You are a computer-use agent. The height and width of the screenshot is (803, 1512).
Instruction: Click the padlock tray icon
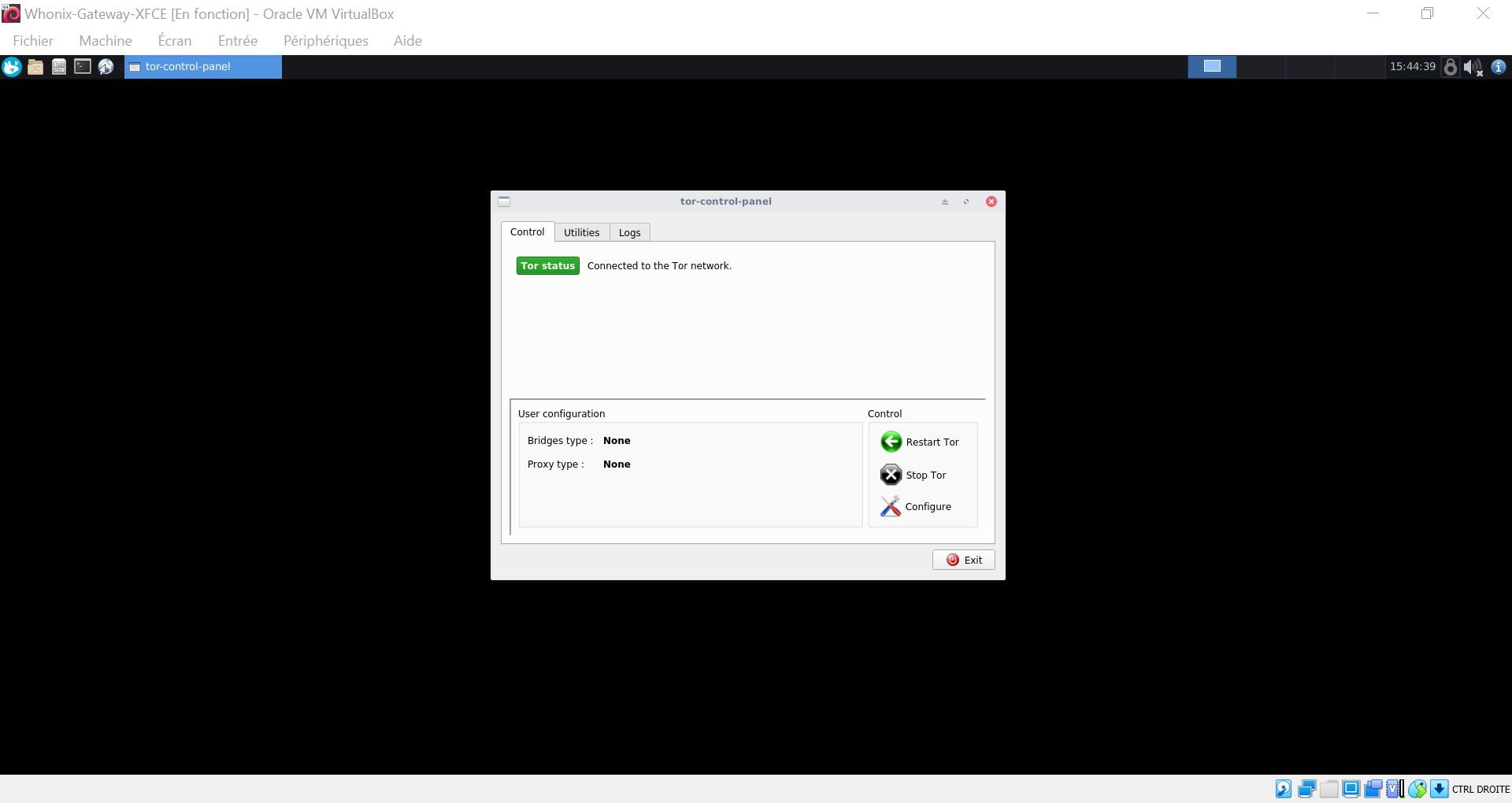click(1450, 67)
